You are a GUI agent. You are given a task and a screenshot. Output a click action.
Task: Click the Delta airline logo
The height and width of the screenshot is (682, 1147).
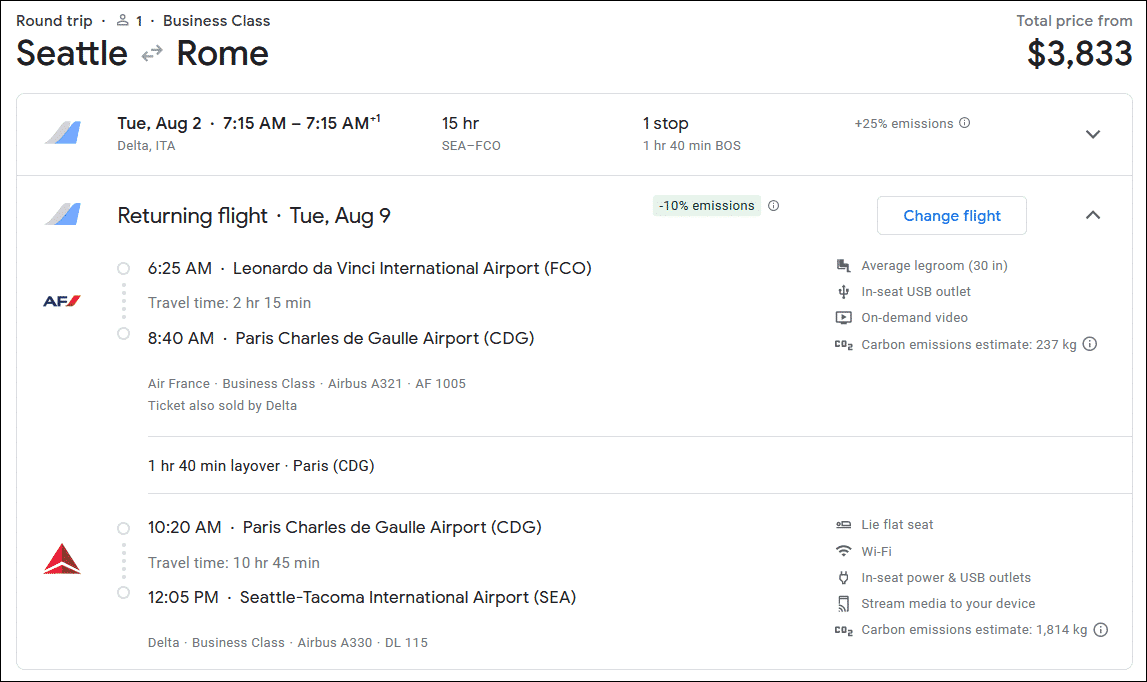pos(62,560)
